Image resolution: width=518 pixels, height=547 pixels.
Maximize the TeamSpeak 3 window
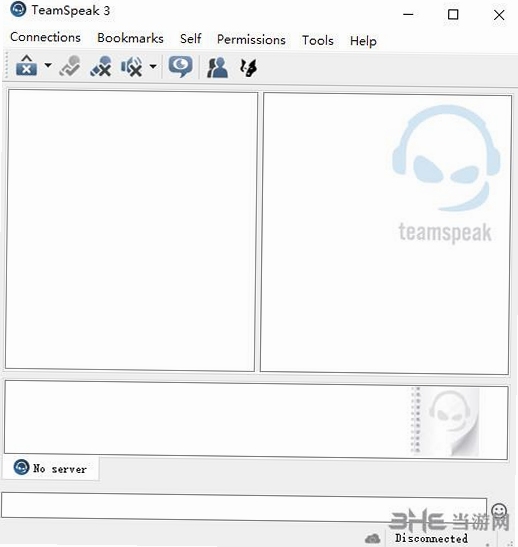(453, 14)
